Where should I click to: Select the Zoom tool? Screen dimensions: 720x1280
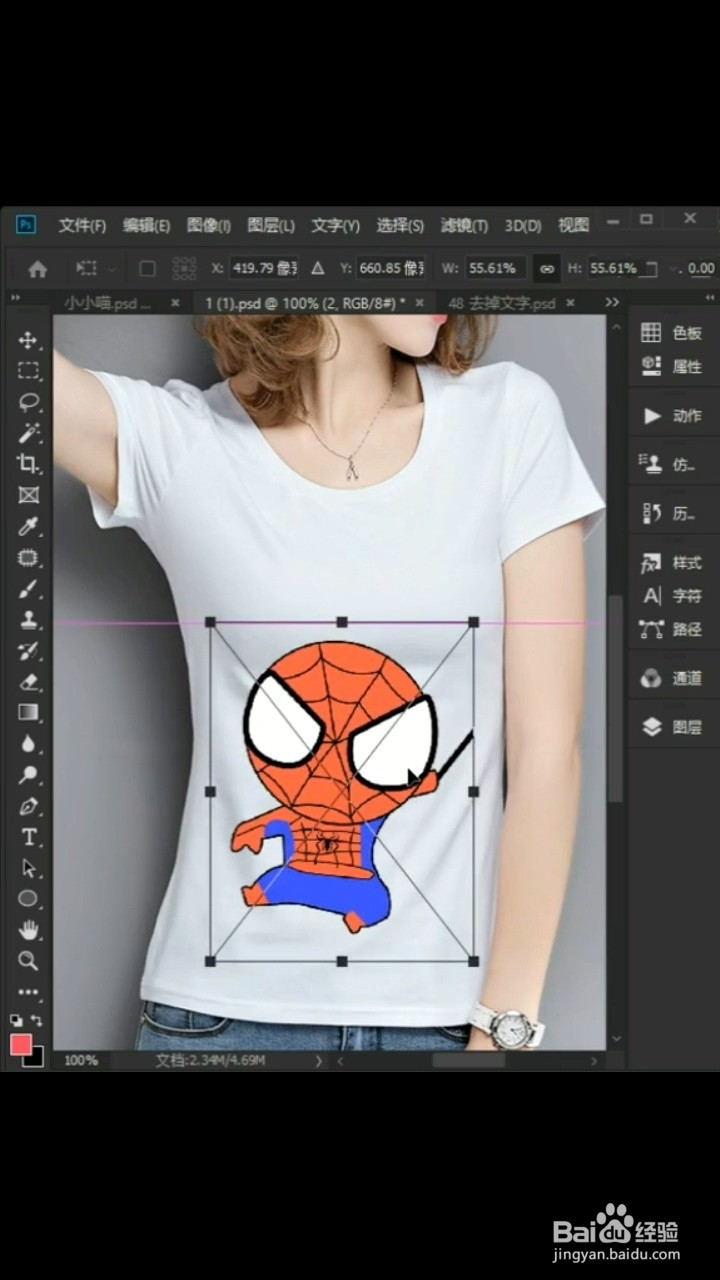(28, 961)
